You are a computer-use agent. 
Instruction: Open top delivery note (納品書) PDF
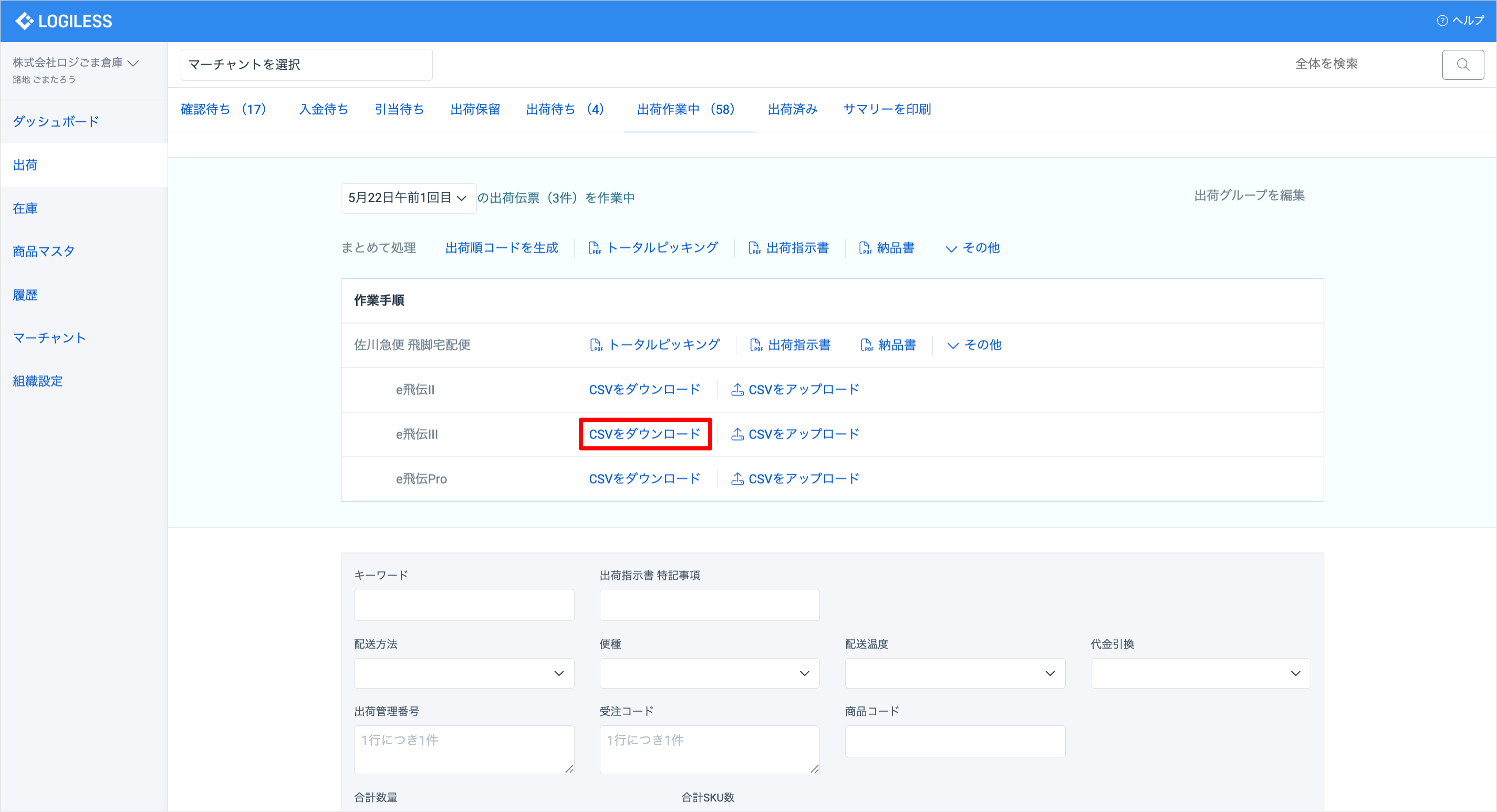886,247
